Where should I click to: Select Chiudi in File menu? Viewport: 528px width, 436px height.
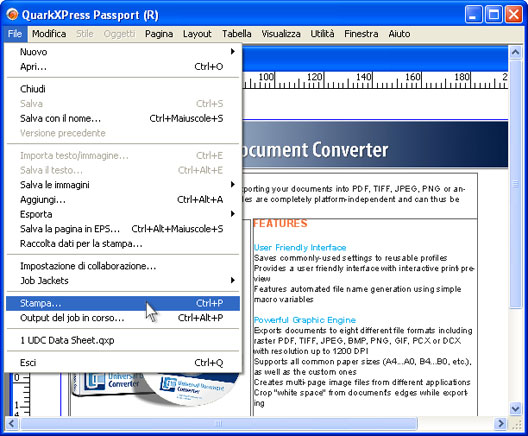pos(123,89)
